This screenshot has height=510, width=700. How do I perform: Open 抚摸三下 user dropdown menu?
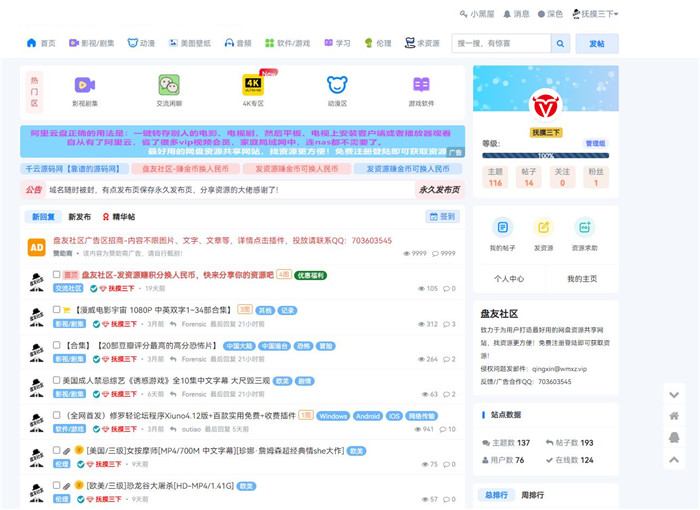click(x=596, y=14)
